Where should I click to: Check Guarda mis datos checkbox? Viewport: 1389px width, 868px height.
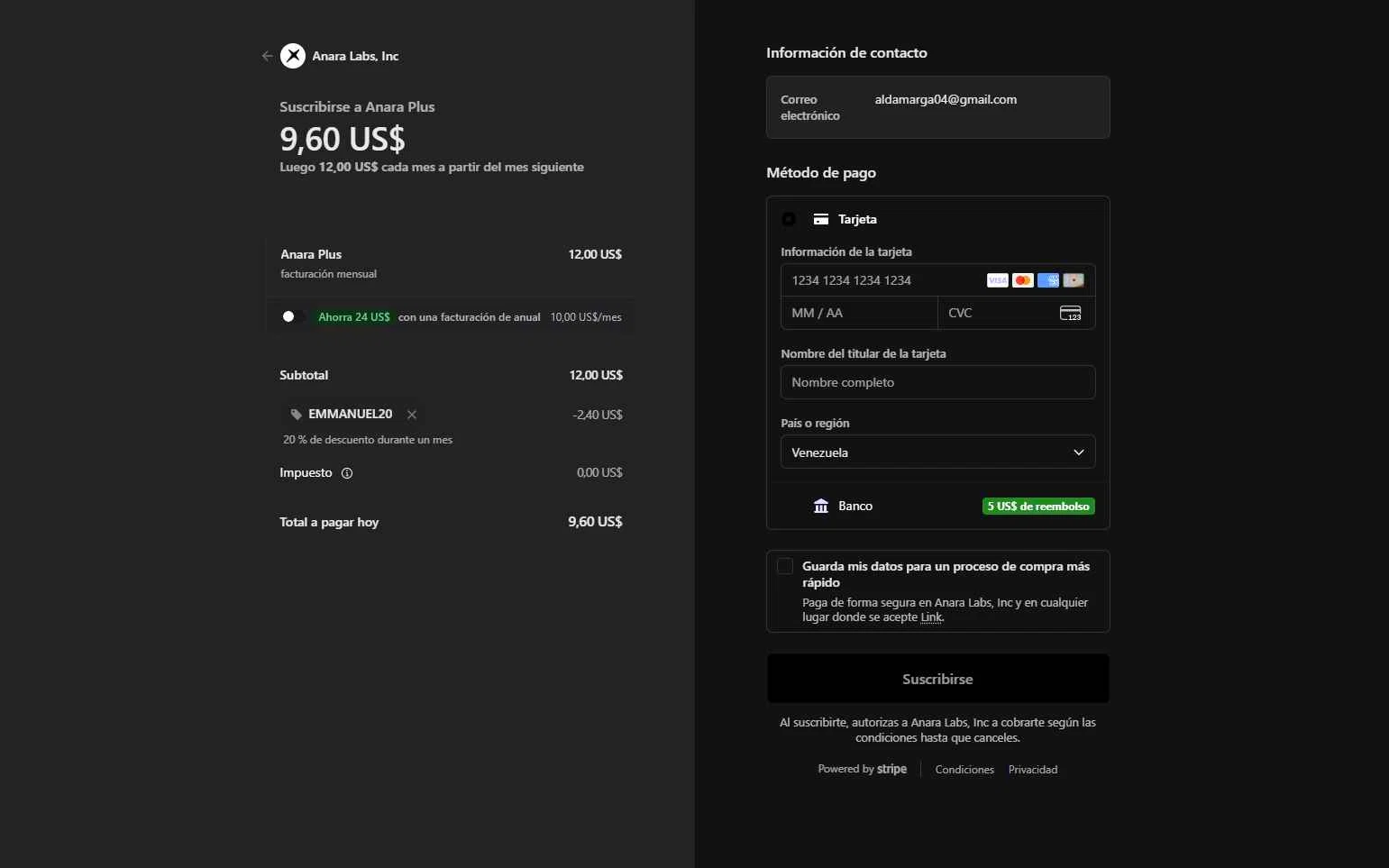(785, 566)
